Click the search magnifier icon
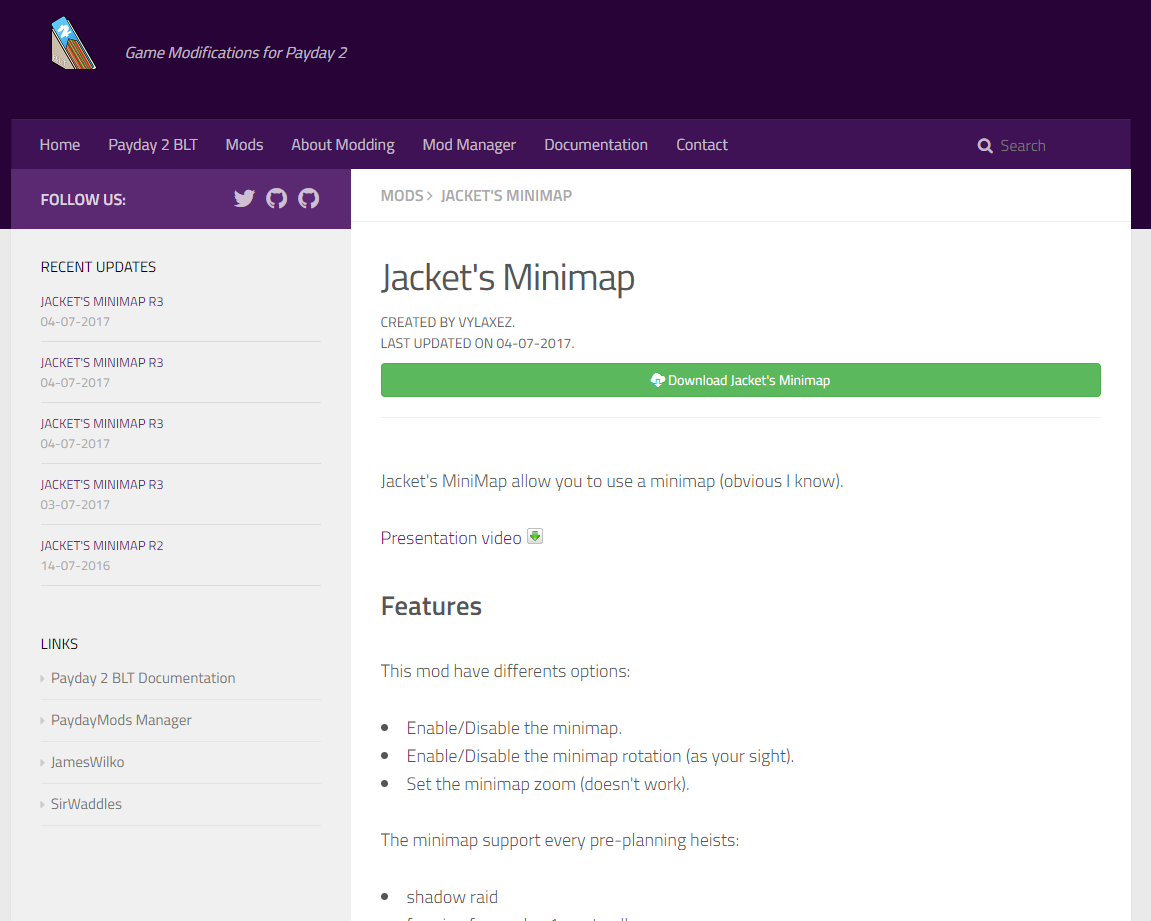The height and width of the screenshot is (921, 1151). pos(985,146)
